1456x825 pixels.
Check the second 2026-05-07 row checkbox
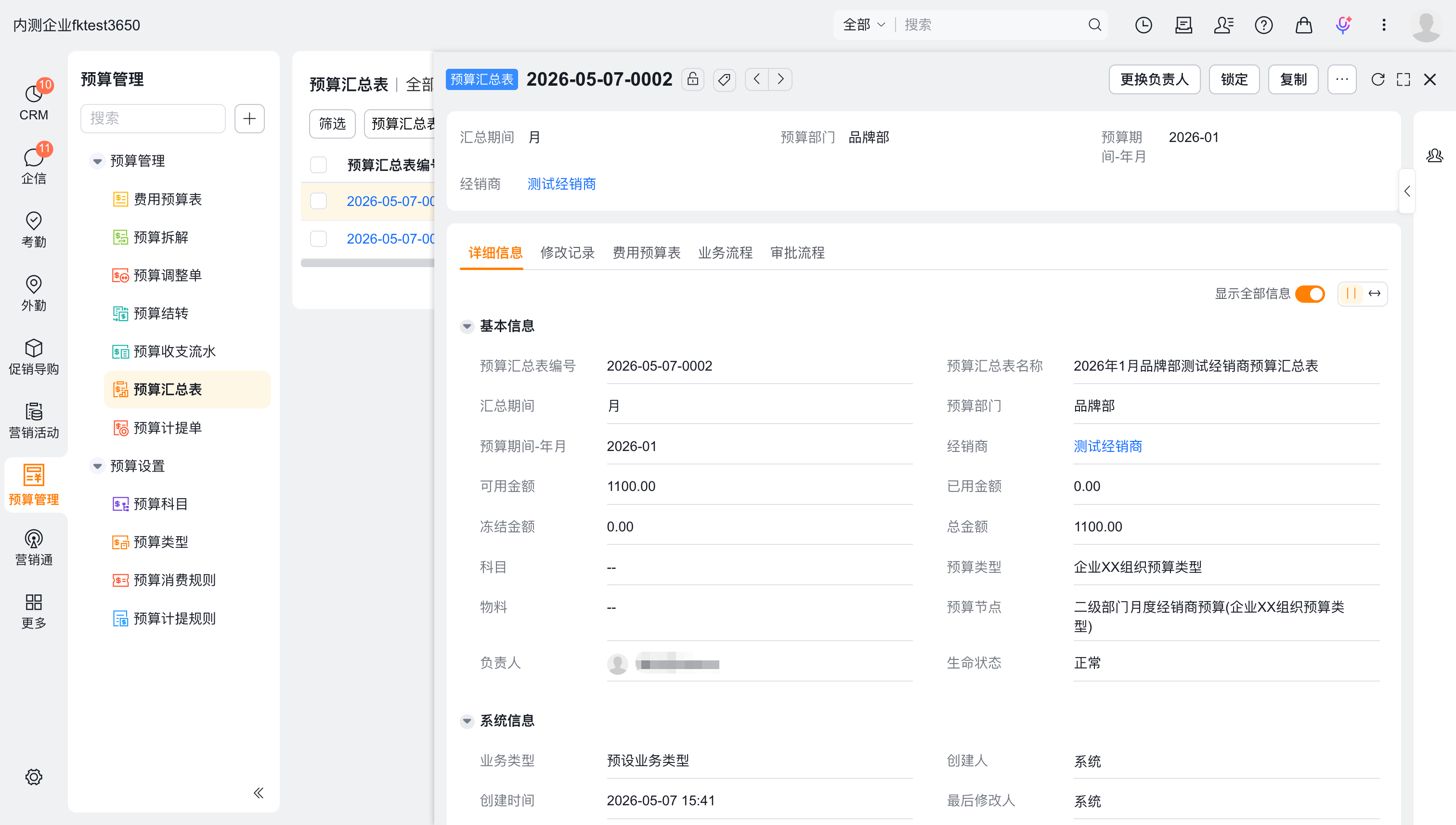[319, 239]
